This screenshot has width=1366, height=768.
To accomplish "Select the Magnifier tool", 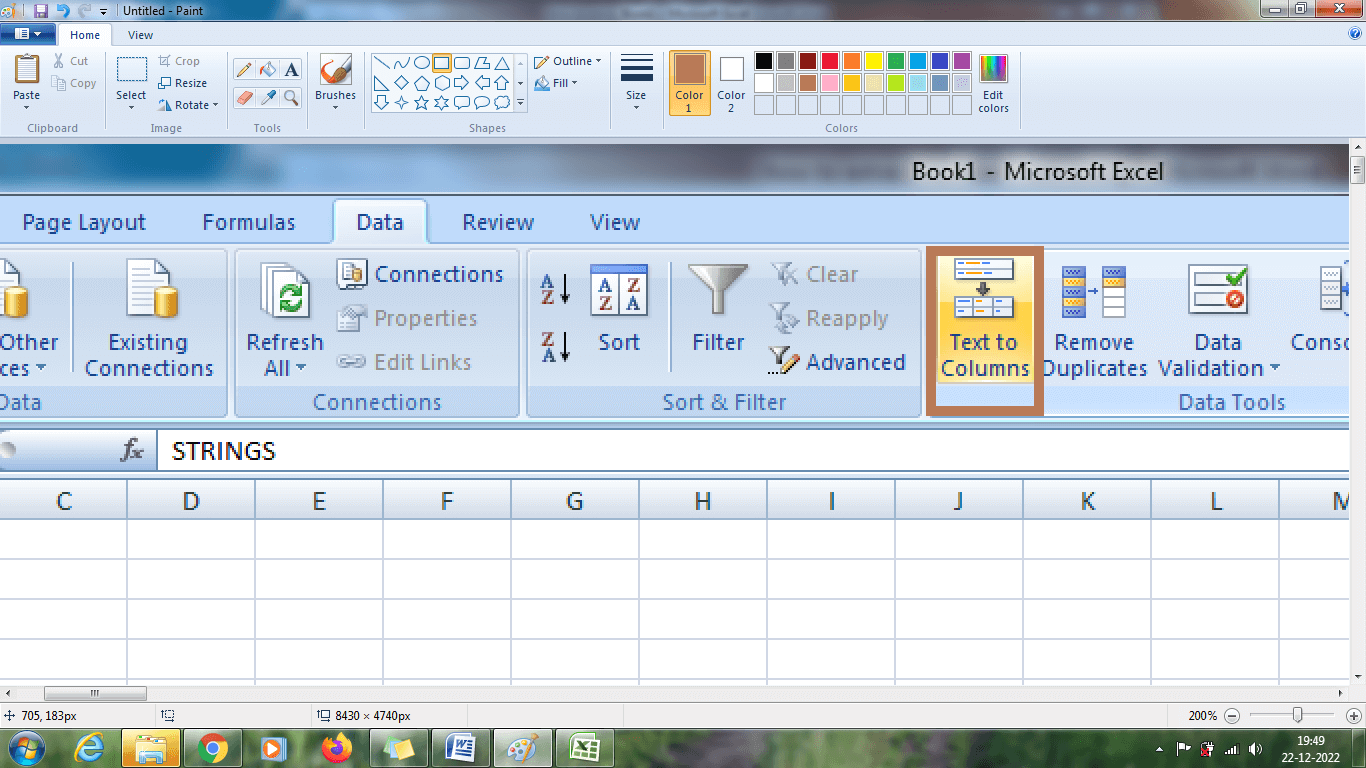I will pyautogui.click(x=291, y=97).
